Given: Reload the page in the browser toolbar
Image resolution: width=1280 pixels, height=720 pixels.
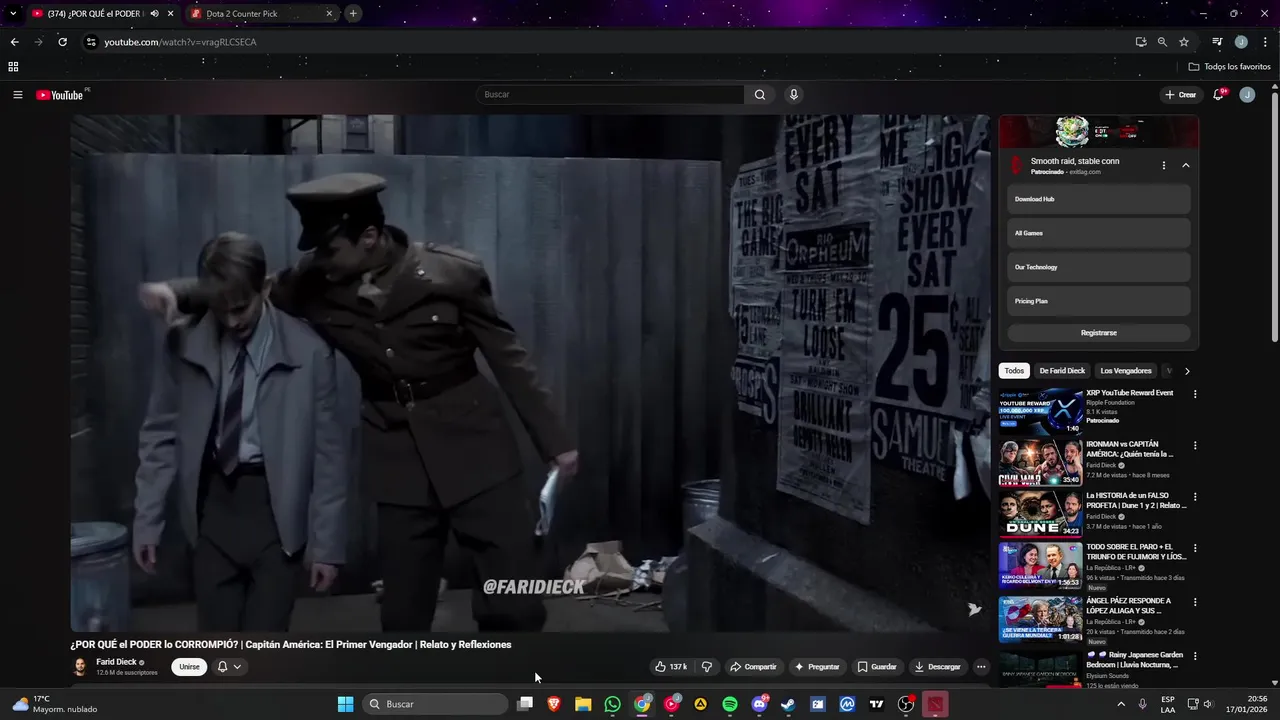Looking at the screenshot, I should pos(62,42).
